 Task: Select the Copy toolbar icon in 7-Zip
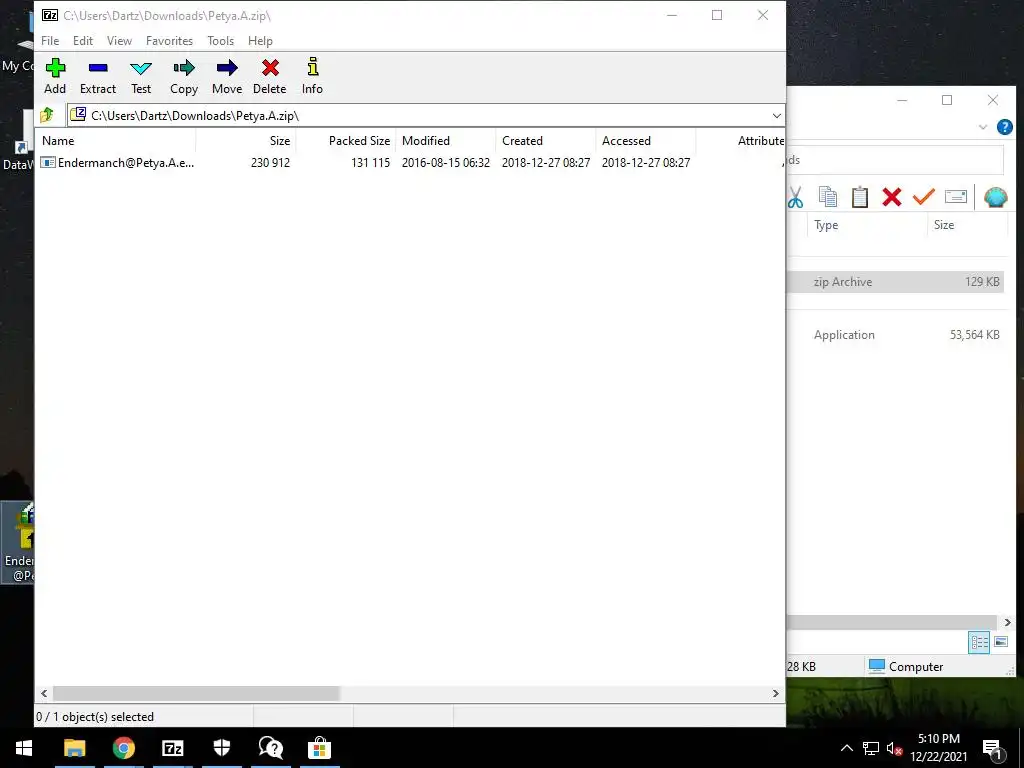(184, 76)
